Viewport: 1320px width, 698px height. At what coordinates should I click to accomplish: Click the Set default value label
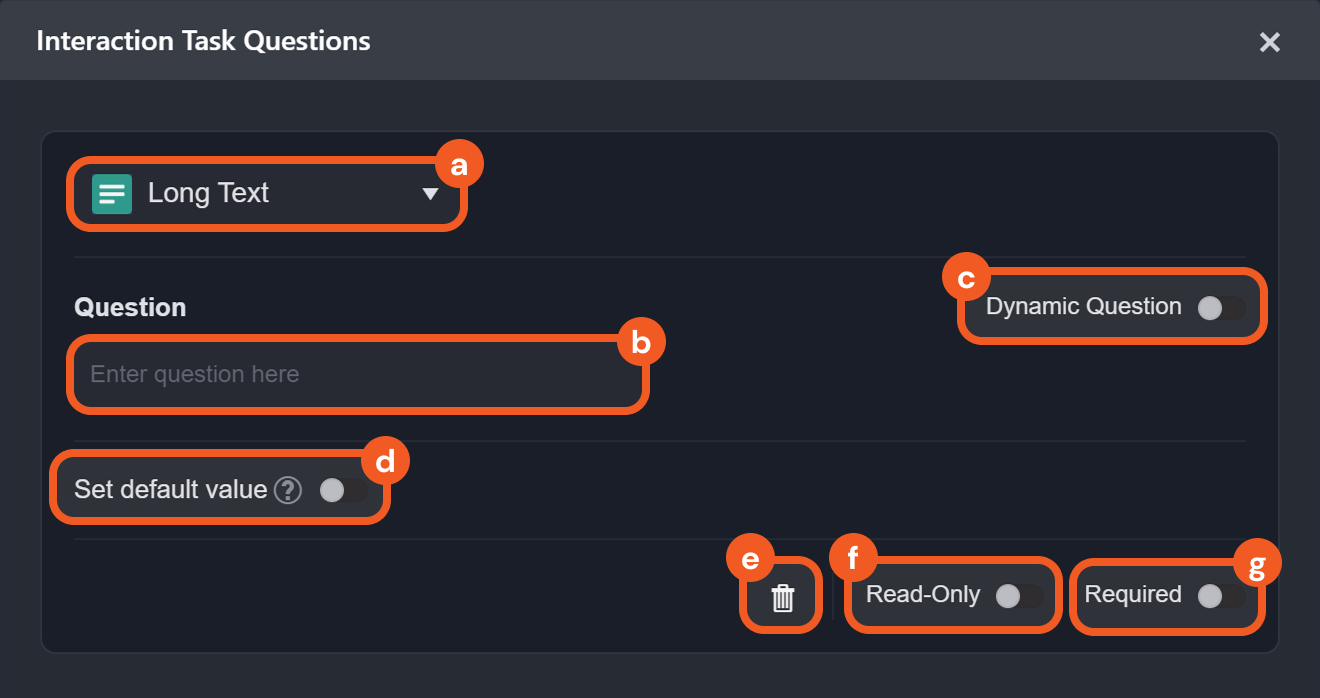tap(170, 490)
